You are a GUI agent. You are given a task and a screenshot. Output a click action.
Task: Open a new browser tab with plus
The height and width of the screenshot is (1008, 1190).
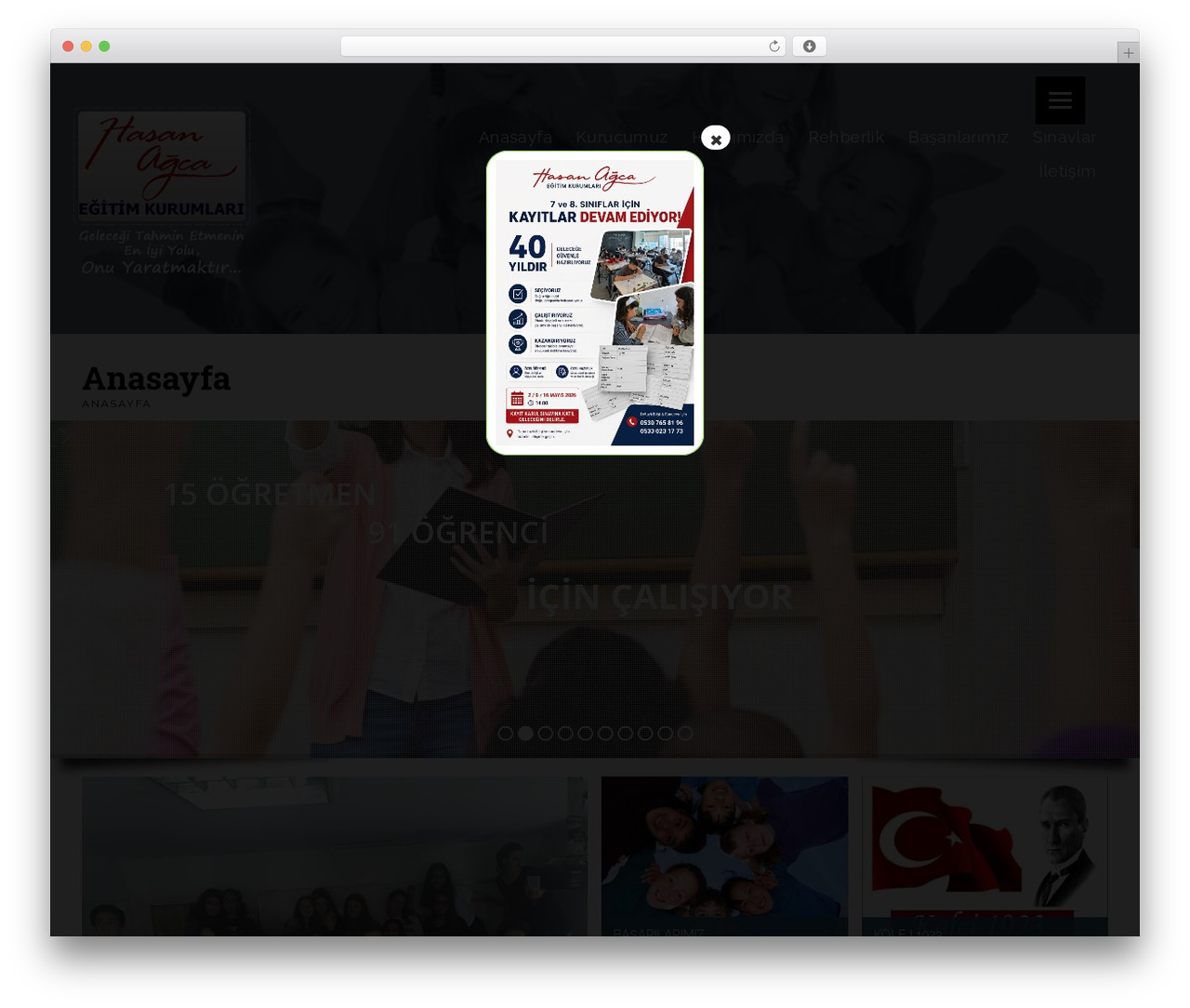point(1128,53)
